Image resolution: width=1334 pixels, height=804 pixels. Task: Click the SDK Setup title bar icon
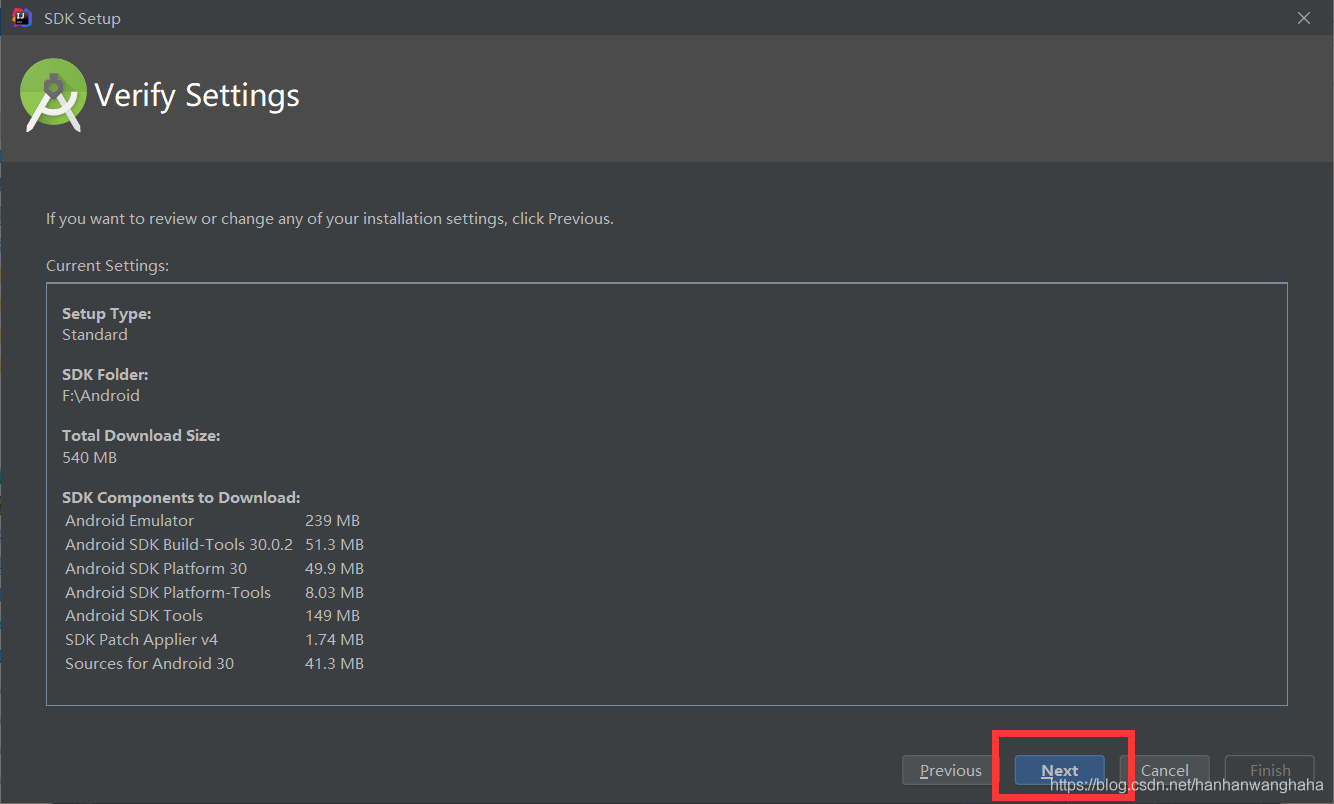(x=20, y=17)
